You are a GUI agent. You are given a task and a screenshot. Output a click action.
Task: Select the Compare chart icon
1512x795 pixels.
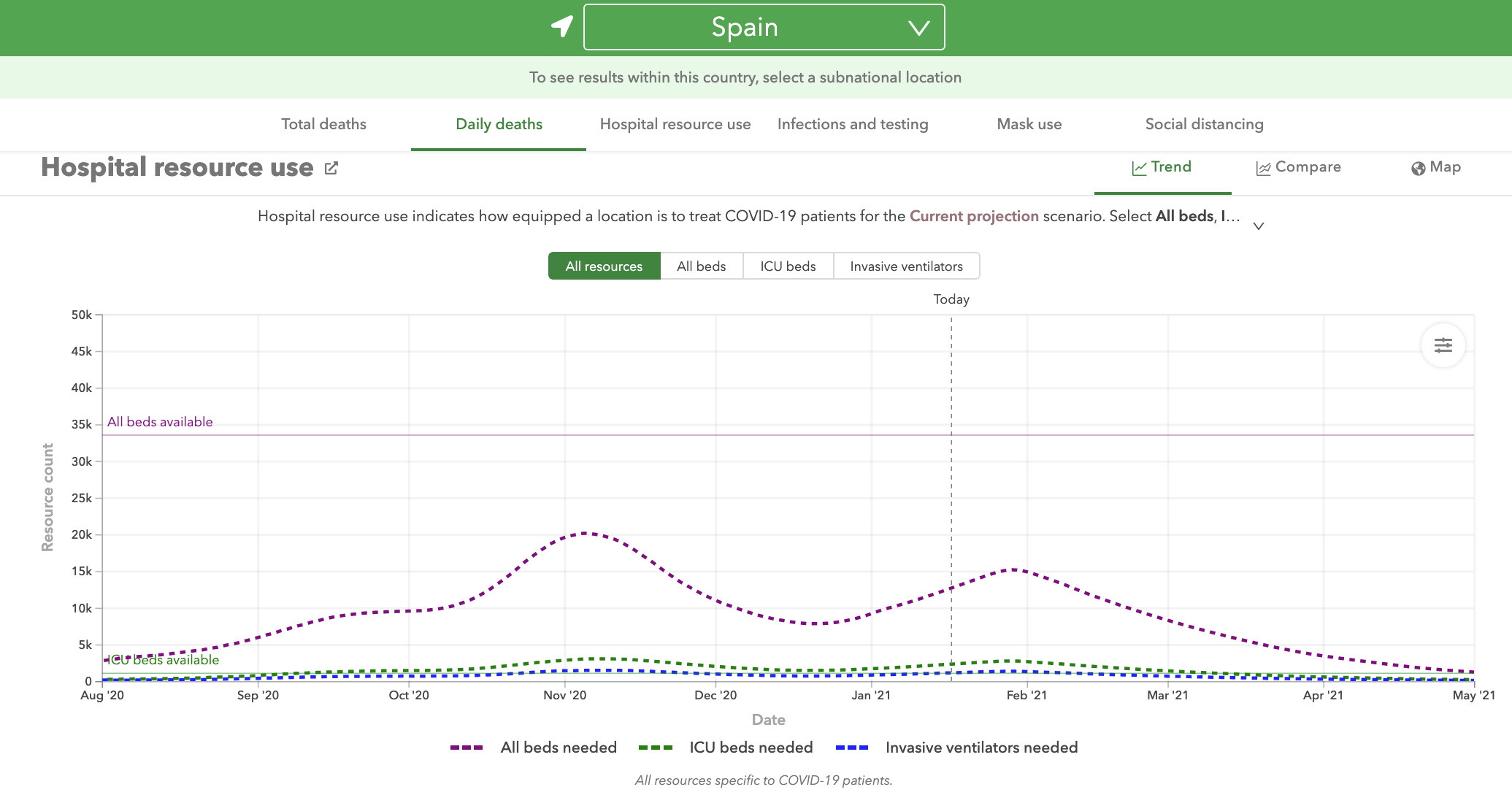[1264, 167]
